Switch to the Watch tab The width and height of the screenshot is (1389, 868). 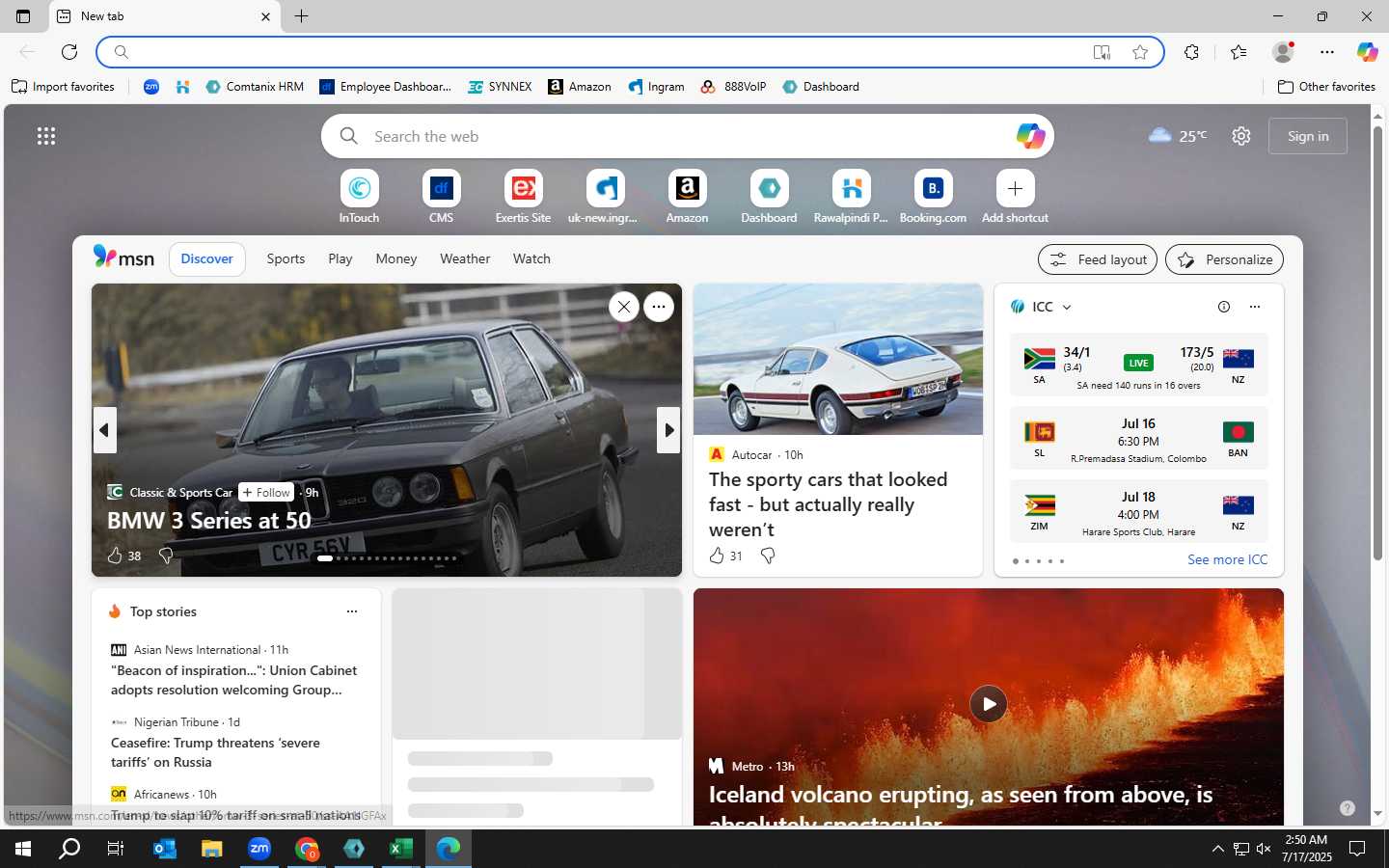pos(531,258)
